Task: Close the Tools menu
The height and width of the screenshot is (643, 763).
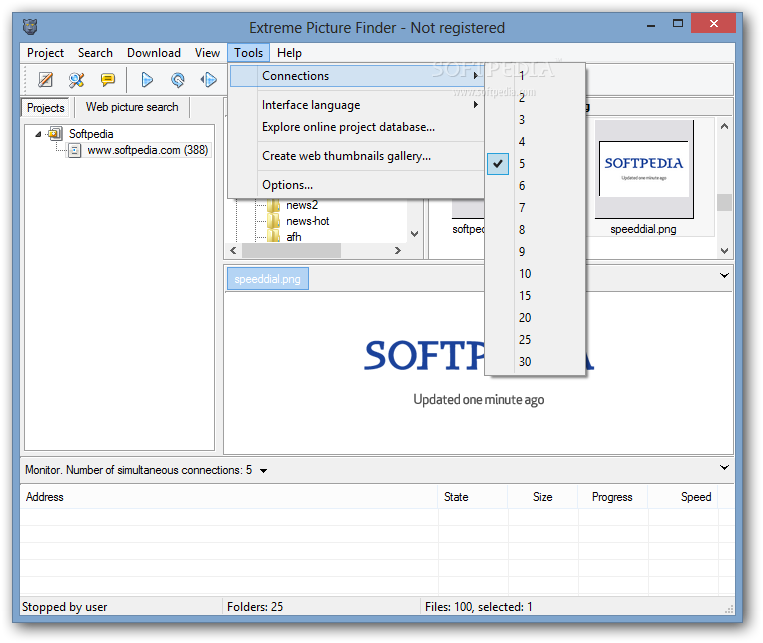Action: click(x=248, y=53)
